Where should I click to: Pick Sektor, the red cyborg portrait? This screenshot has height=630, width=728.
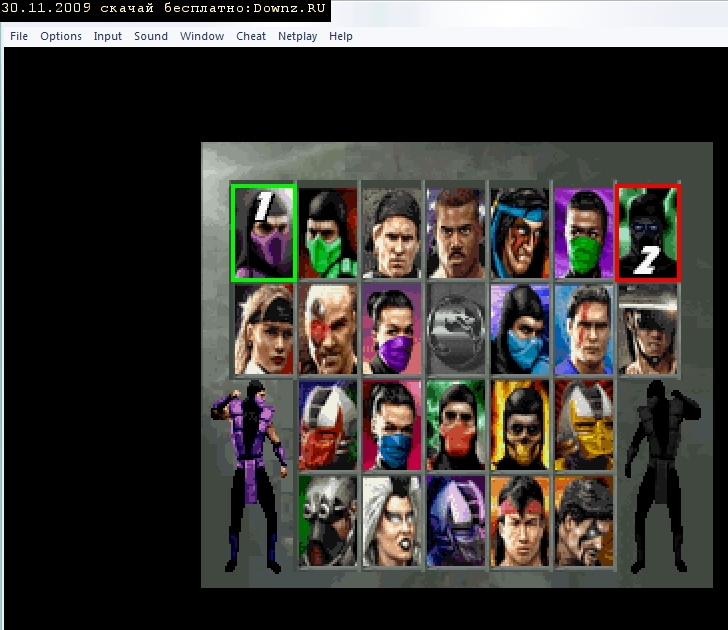pos(328,425)
